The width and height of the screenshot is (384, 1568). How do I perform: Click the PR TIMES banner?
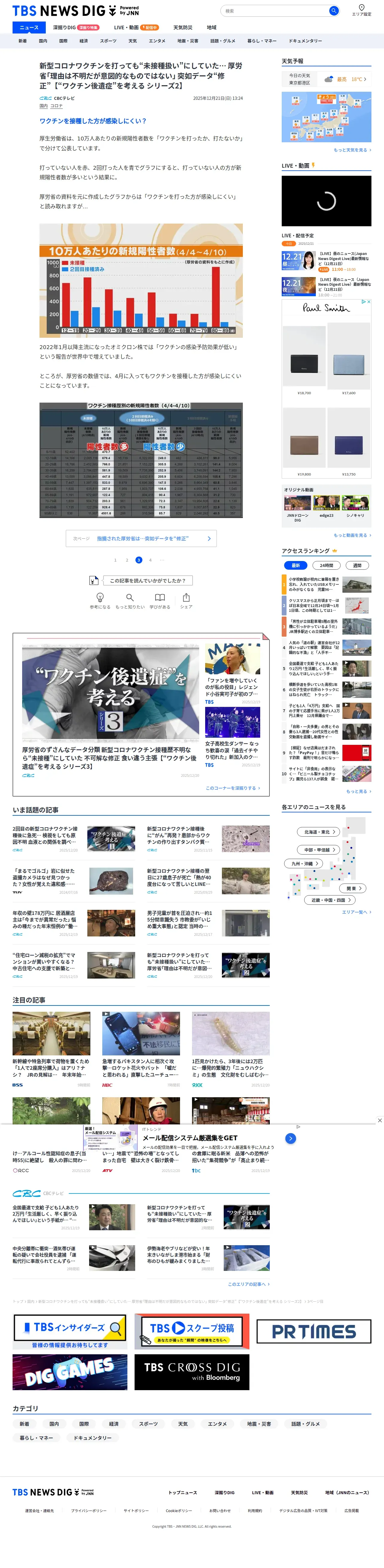coord(314,1331)
